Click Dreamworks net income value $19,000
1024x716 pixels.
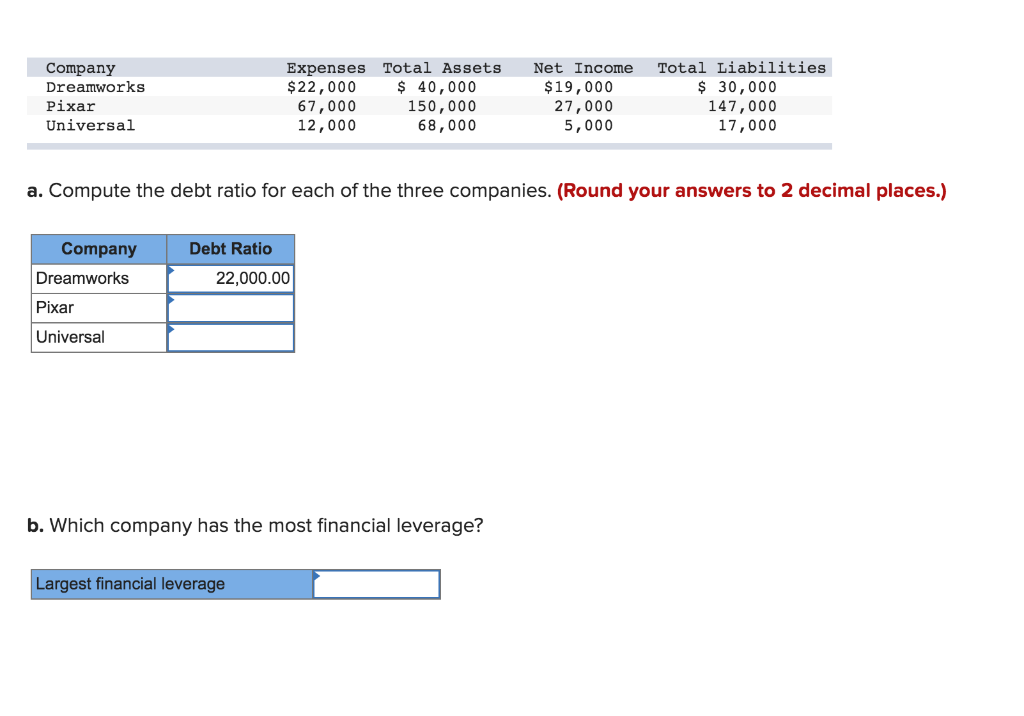click(x=579, y=87)
